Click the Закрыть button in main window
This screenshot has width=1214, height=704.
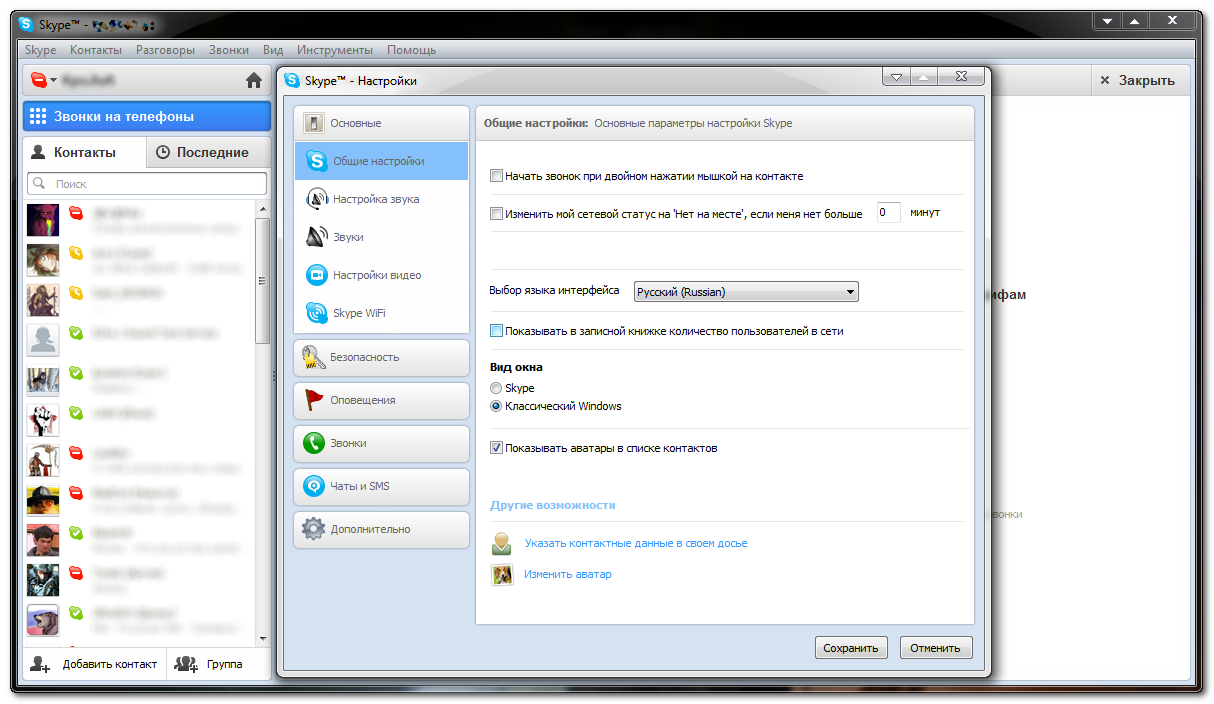(1138, 80)
